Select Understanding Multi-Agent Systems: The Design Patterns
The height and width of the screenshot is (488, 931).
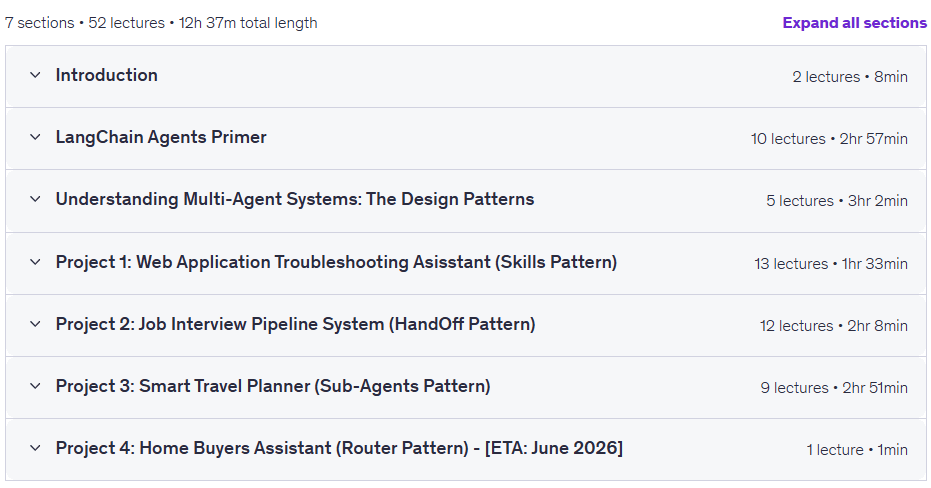[295, 199]
